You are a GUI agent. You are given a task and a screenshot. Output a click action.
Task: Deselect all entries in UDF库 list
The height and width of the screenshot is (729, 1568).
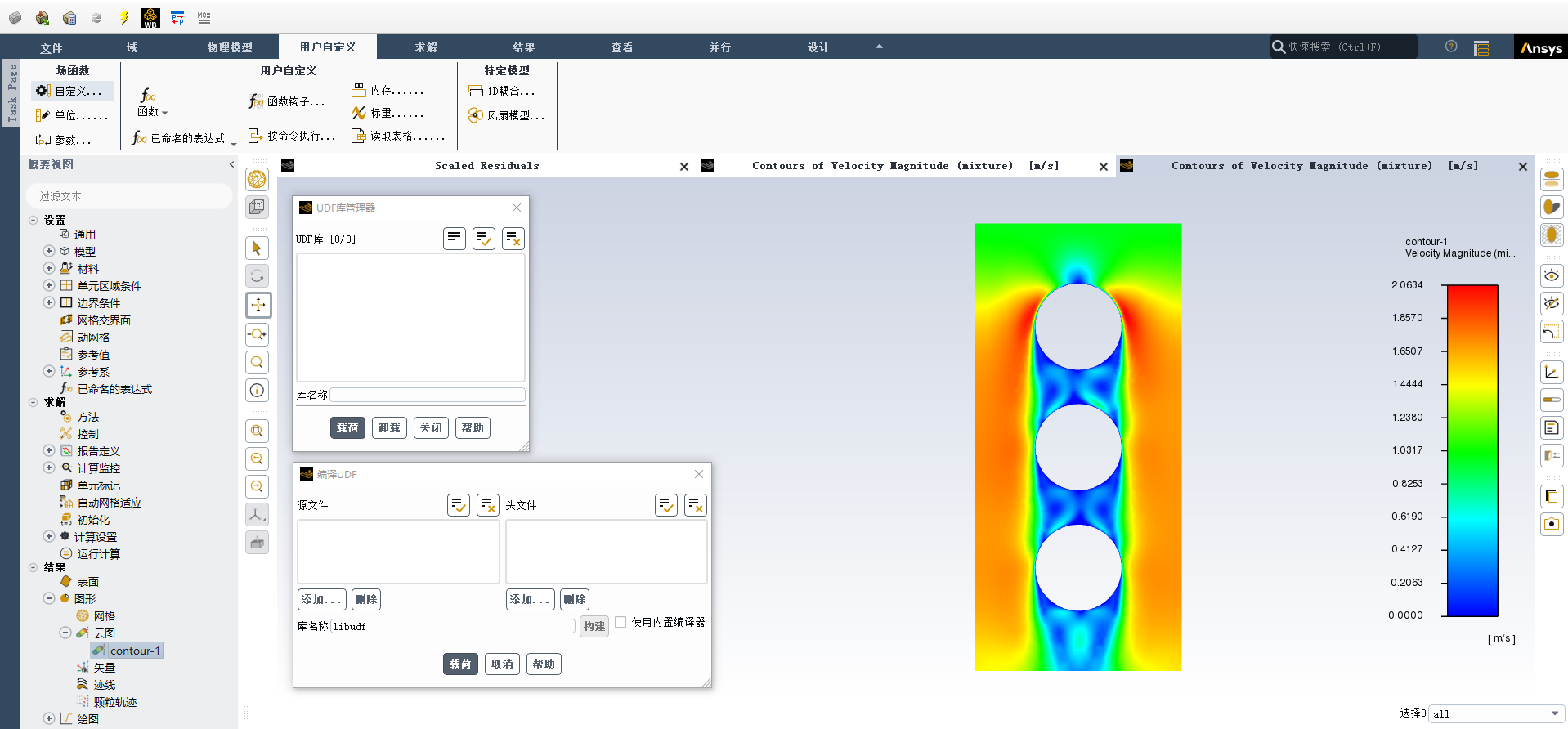pyautogui.click(x=513, y=239)
